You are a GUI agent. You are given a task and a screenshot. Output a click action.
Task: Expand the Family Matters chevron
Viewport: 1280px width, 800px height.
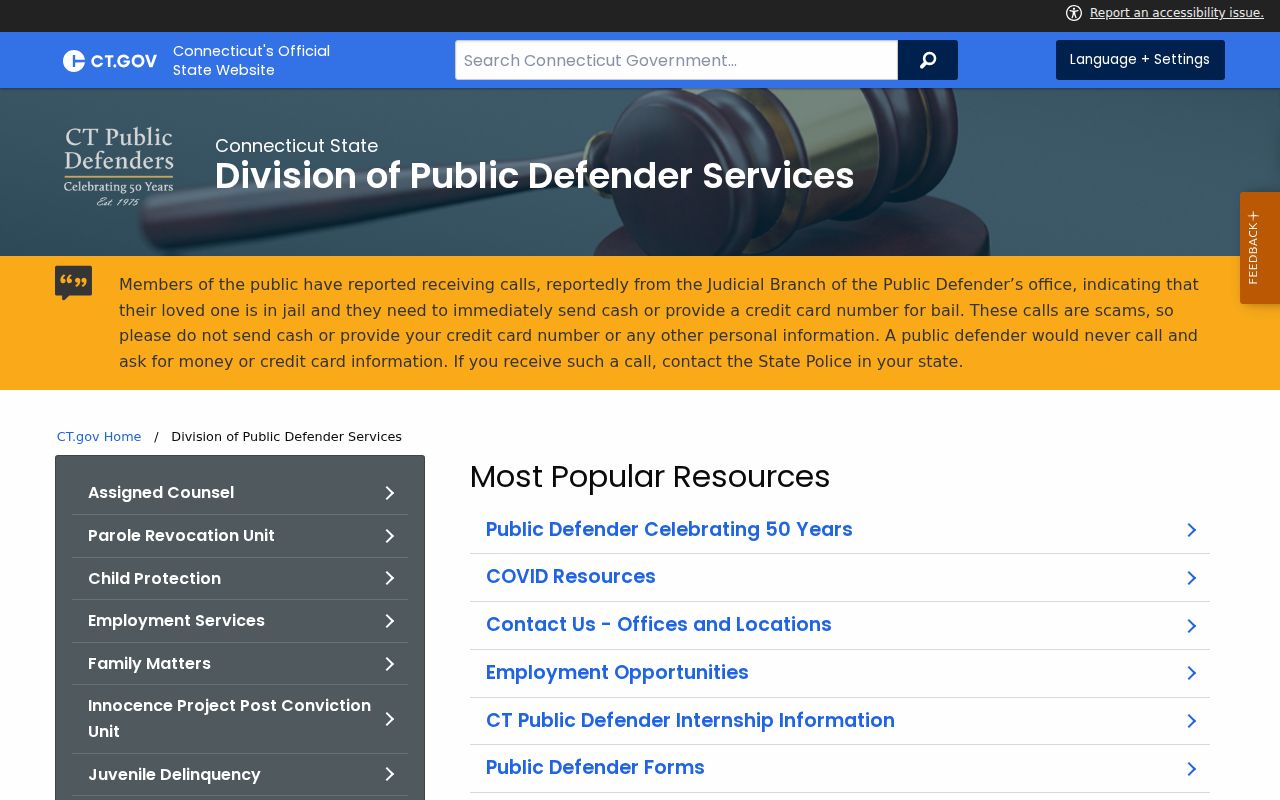(x=390, y=664)
